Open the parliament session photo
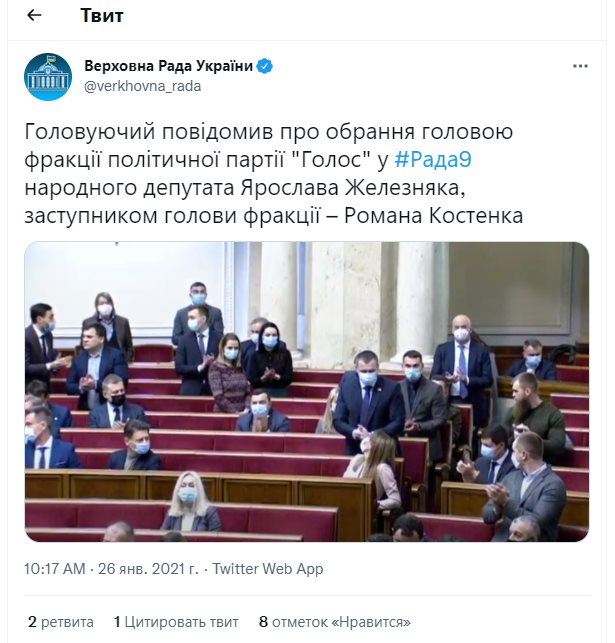Image resolution: width=615 pixels, height=643 pixels. (307, 391)
